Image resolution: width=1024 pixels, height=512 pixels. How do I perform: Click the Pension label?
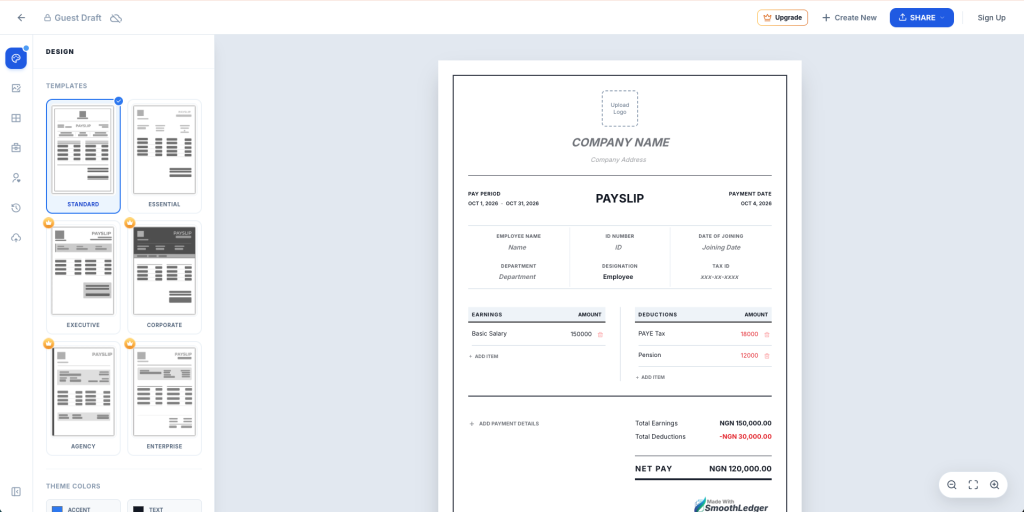pos(650,355)
